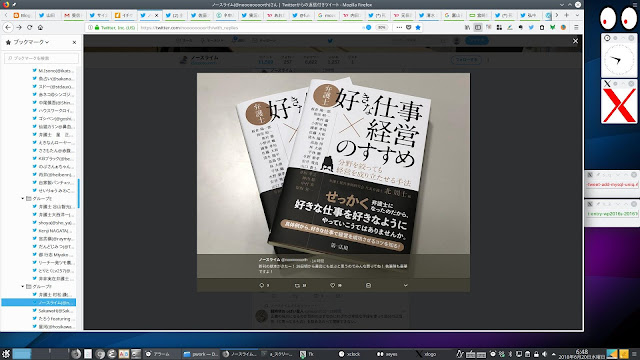Open the たろう featuring bookmark
This screenshot has width=640, height=360.
click(53, 318)
